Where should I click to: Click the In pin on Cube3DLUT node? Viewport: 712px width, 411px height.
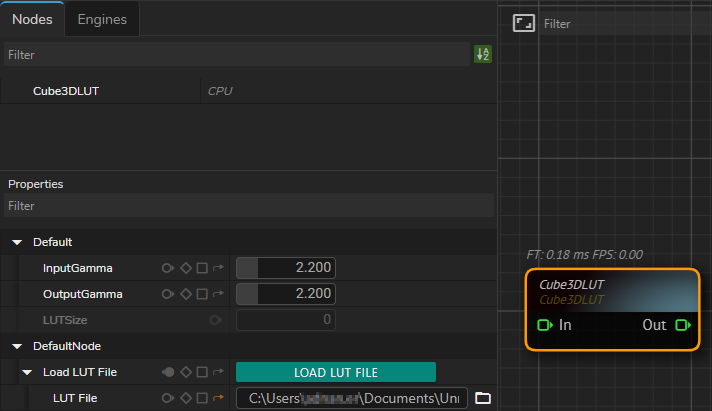click(x=545, y=325)
